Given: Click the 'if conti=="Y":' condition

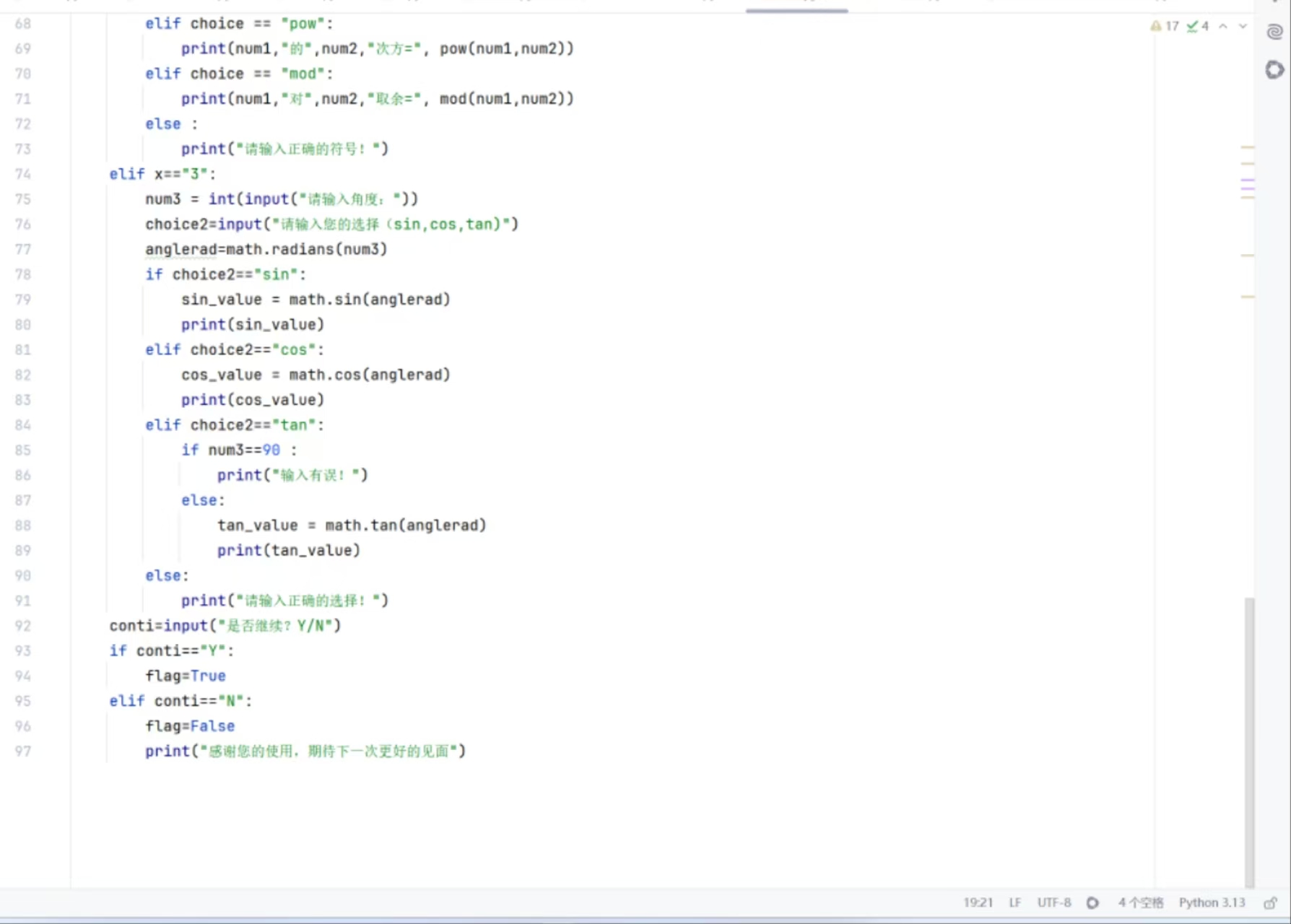Looking at the screenshot, I should click(x=172, y=651).
